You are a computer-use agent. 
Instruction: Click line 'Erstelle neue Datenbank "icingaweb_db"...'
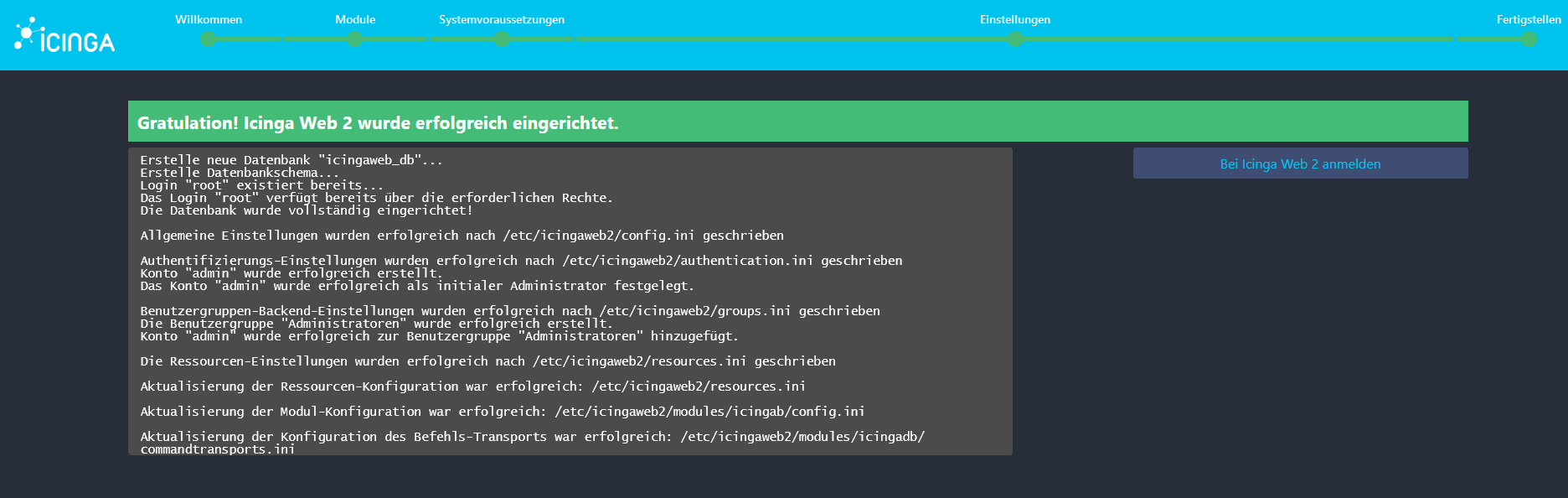291,160
